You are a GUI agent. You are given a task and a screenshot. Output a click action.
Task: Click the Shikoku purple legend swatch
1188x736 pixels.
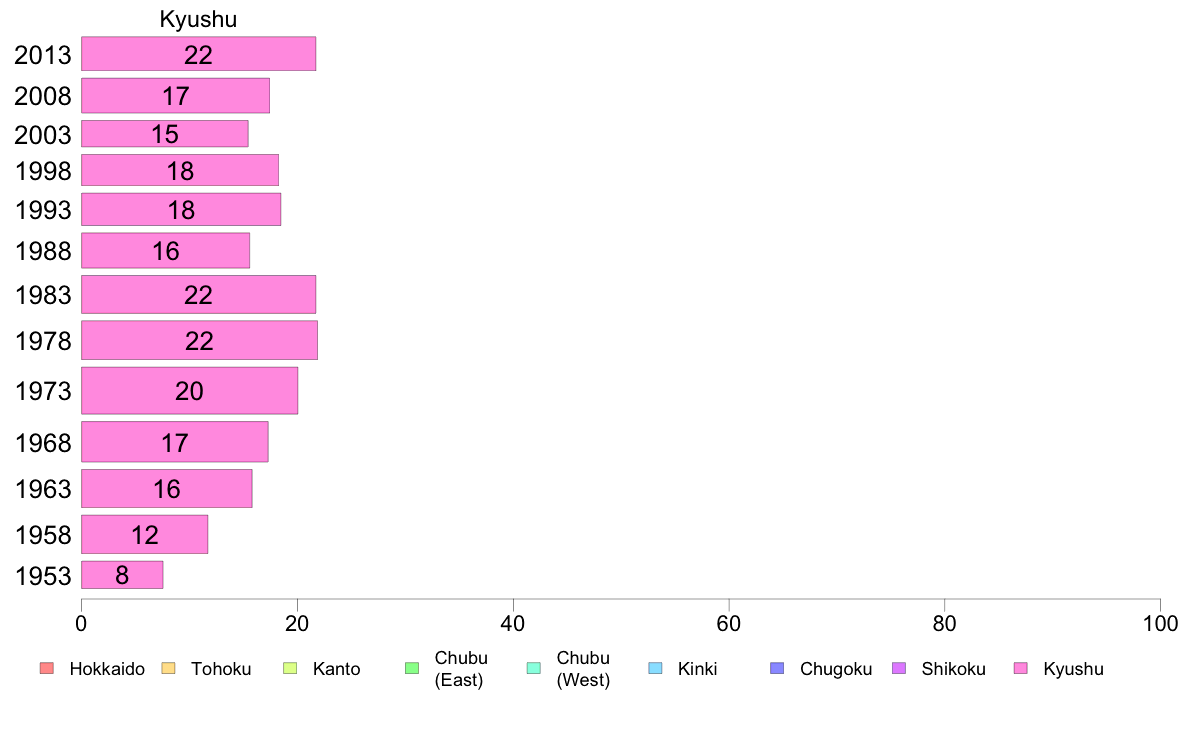pyautogui.click(x=899, y=669)
